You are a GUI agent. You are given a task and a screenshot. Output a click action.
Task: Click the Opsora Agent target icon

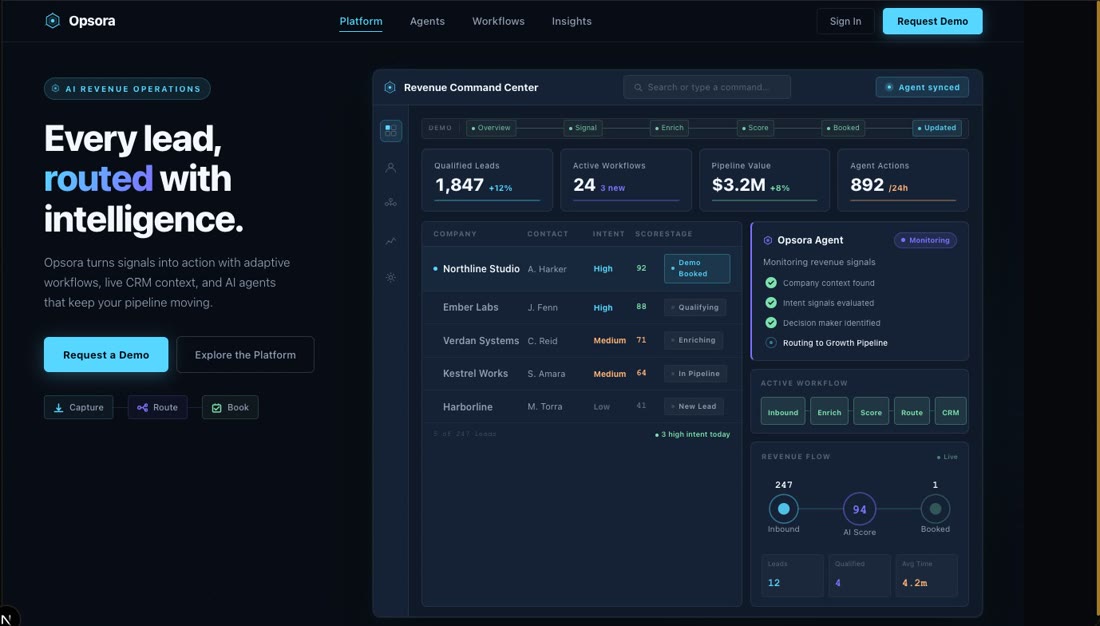(767, 240)
